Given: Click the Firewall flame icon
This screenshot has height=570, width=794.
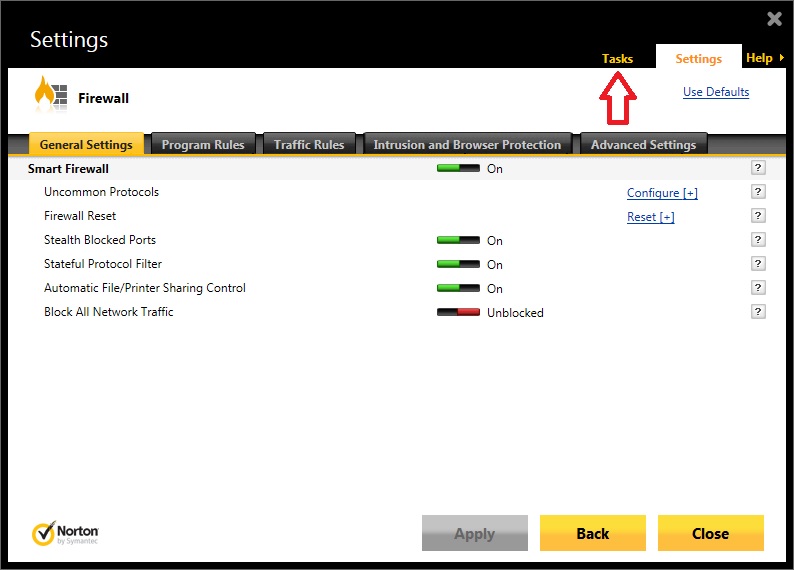Looking at the screenshot, I should pyautogui.click(x=50, y=94).
